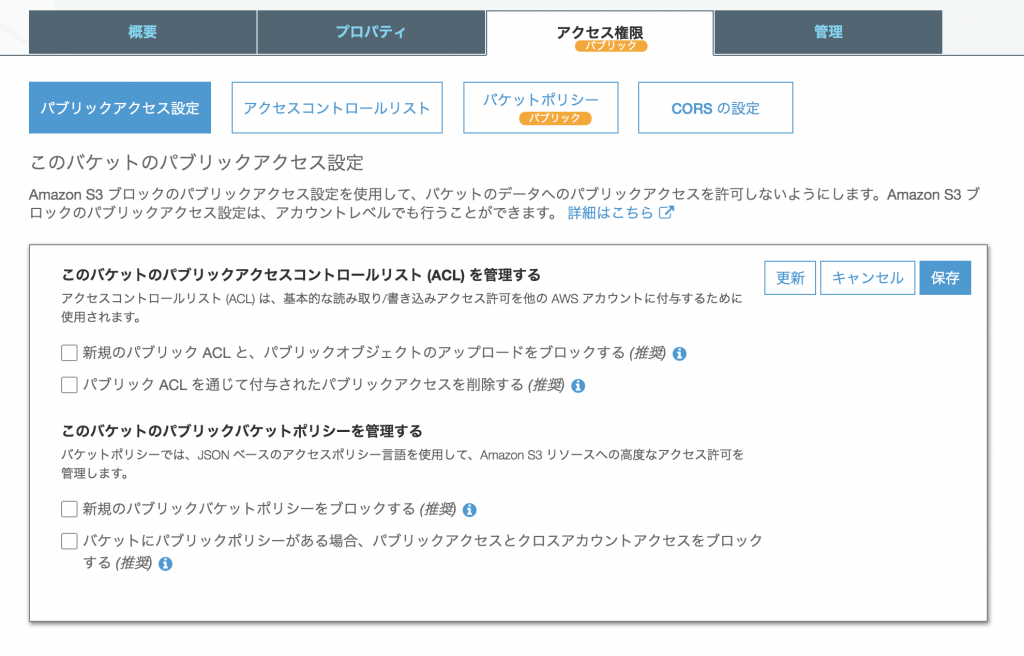Click info icon beside block new public ACL option

[x=680, y=354]
